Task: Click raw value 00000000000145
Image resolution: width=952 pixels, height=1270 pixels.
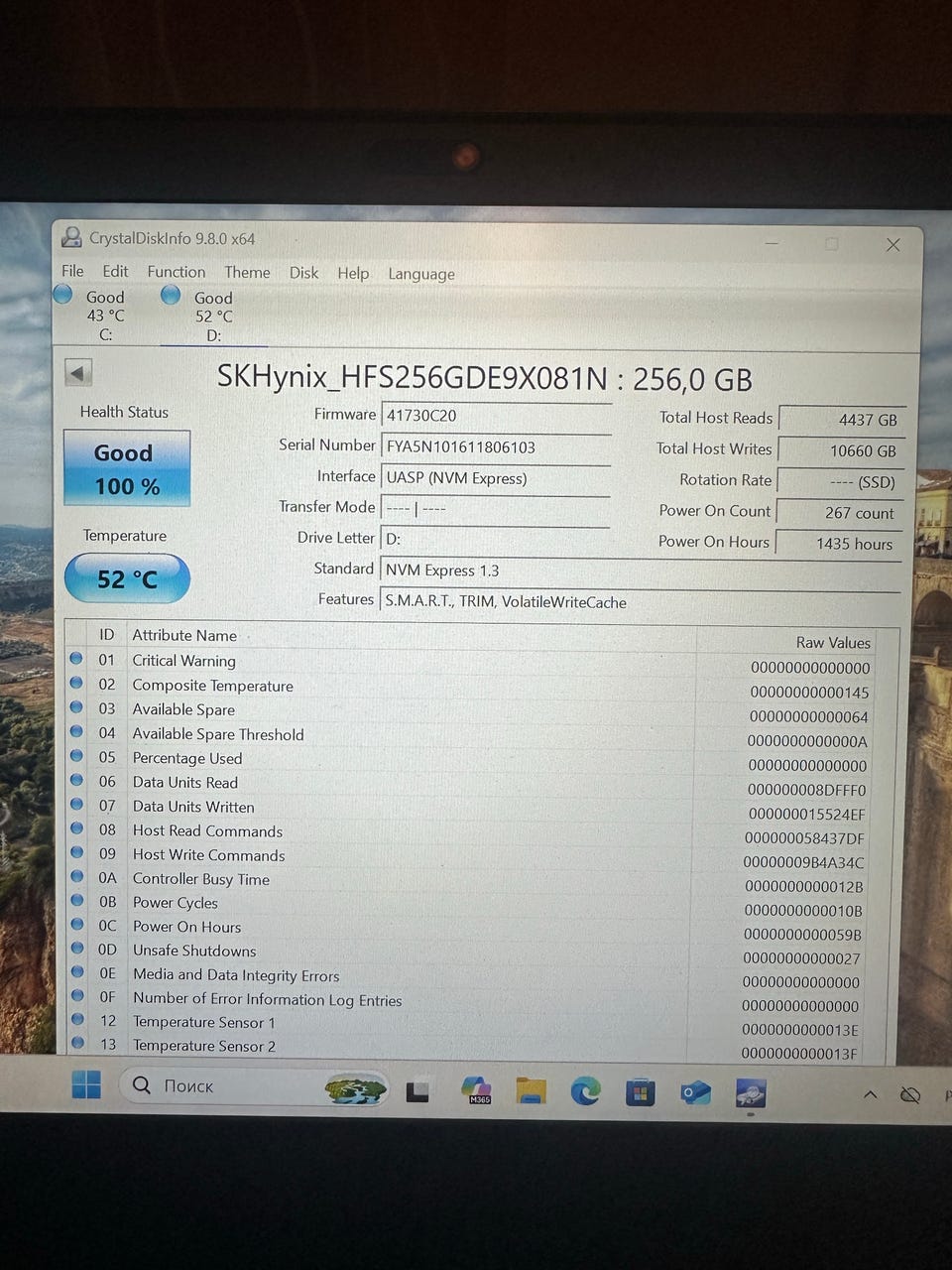Action: click(x=809, y=693)
